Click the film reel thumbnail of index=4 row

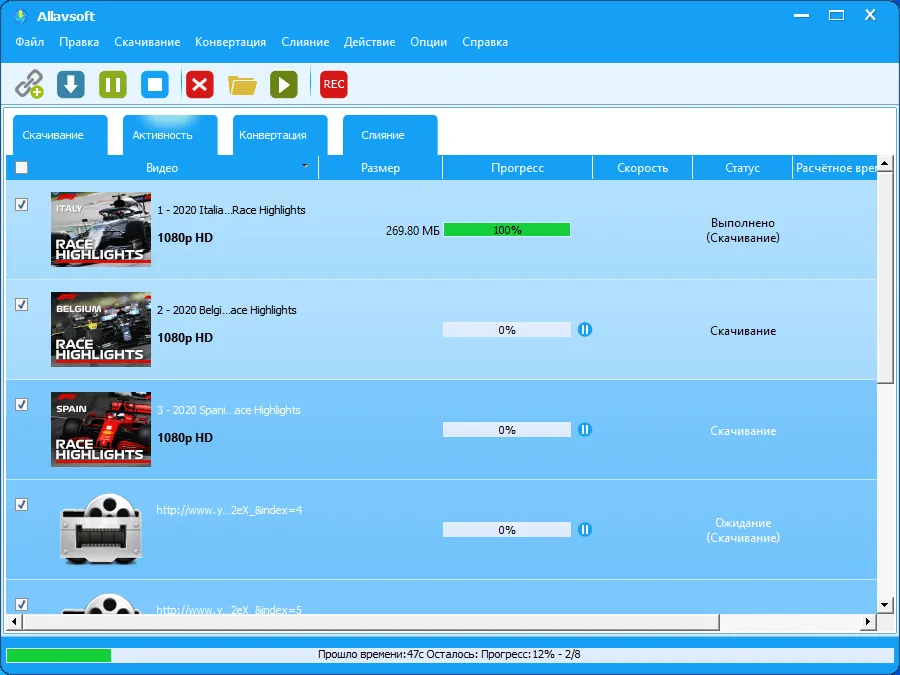[101, 529]
